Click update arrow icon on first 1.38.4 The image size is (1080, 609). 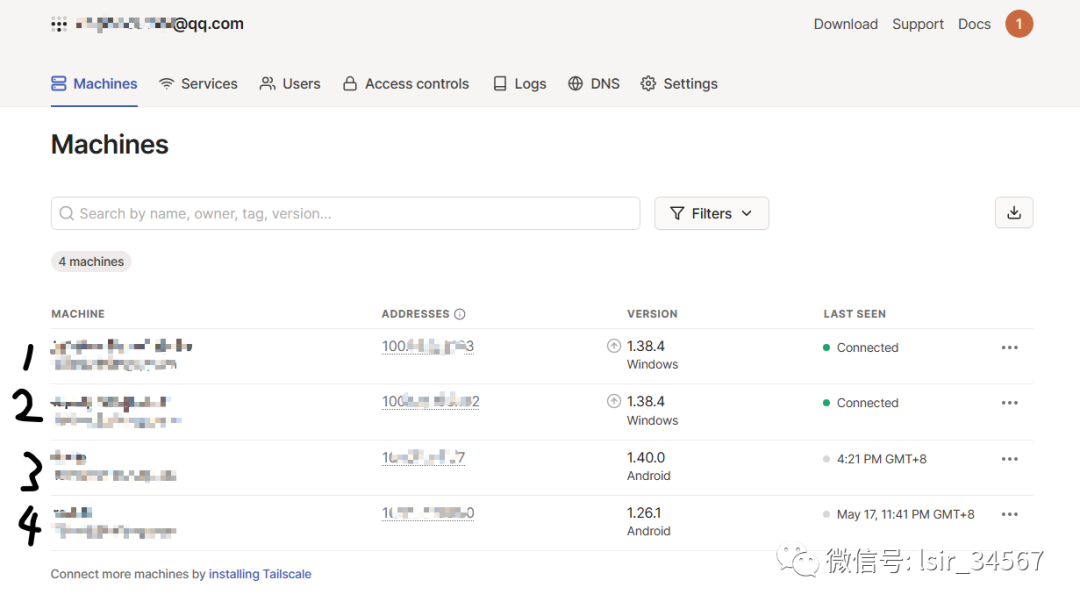click(x=614, y=346)
